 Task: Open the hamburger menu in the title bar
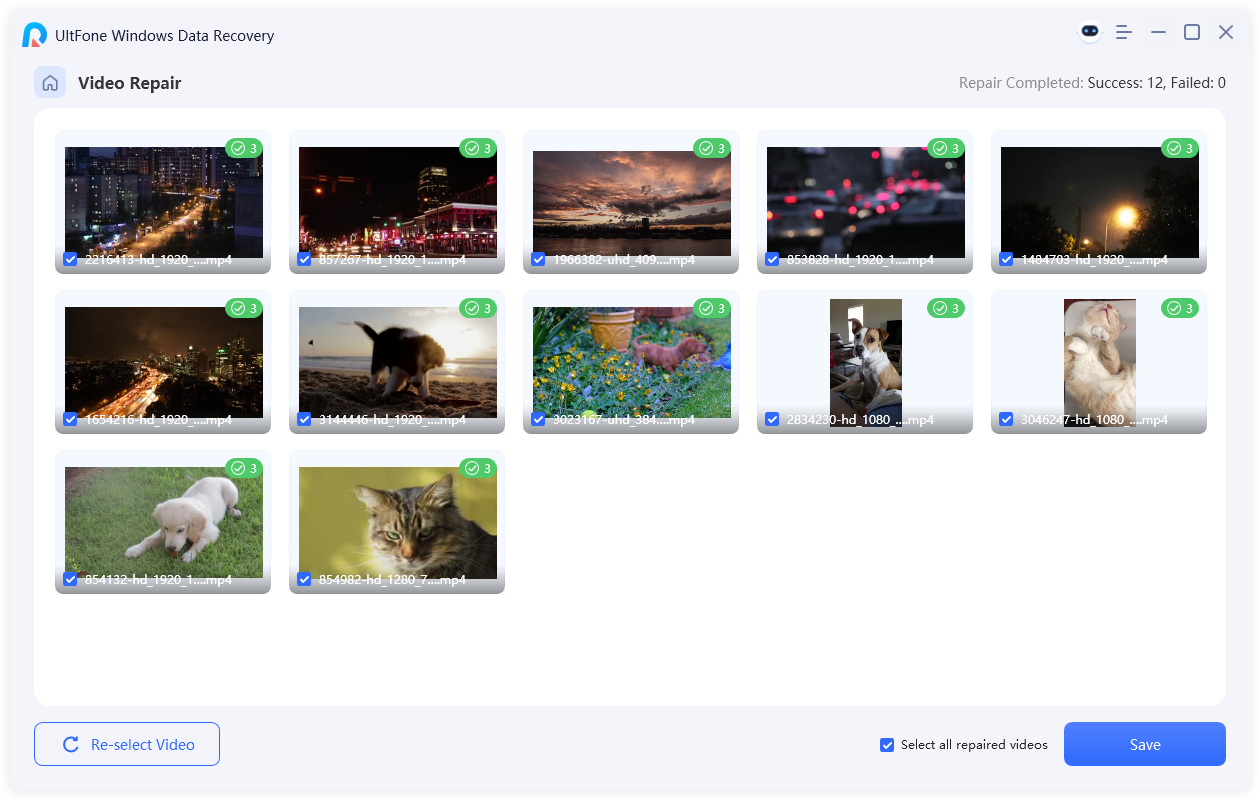tap(1123, 31)
